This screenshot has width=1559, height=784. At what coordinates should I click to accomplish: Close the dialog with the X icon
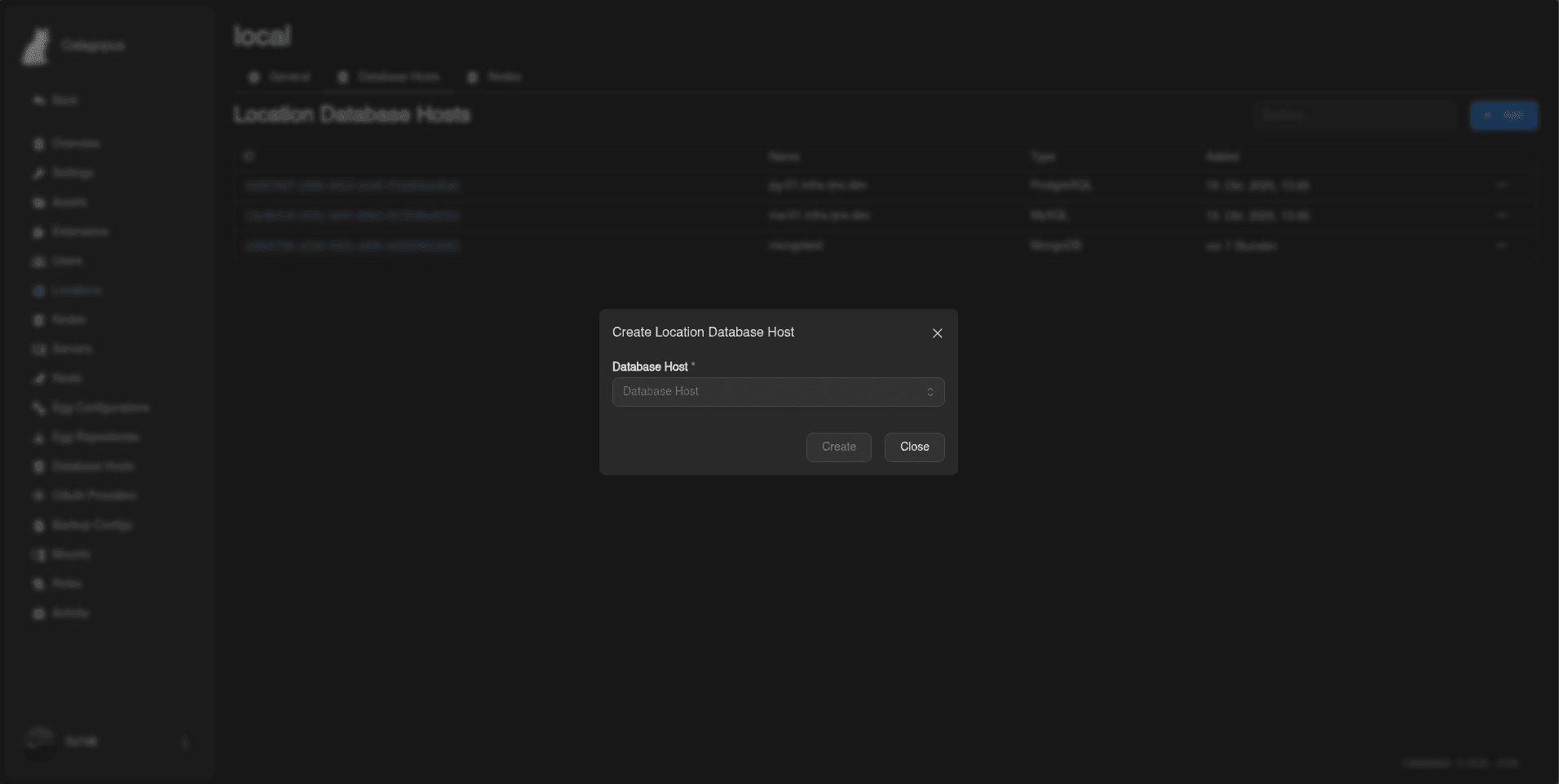[x=937, y=333]
